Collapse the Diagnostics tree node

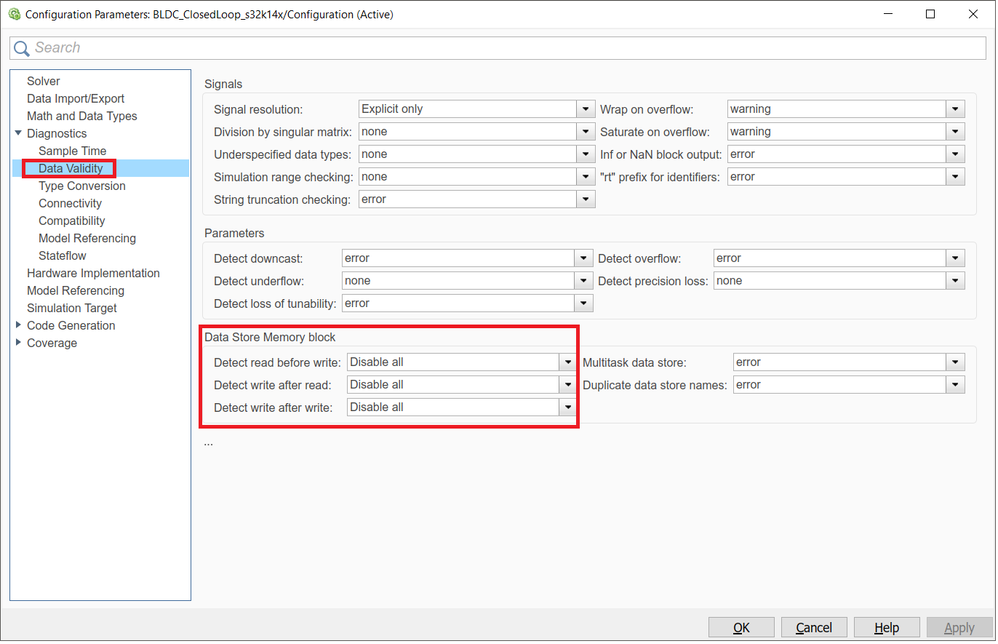[18, 134]
